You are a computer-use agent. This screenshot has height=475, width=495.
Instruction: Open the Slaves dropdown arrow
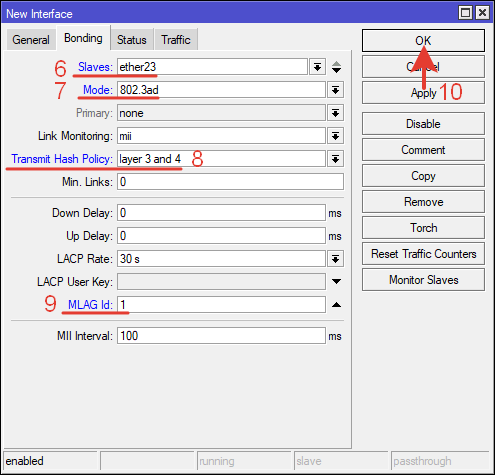317,67
